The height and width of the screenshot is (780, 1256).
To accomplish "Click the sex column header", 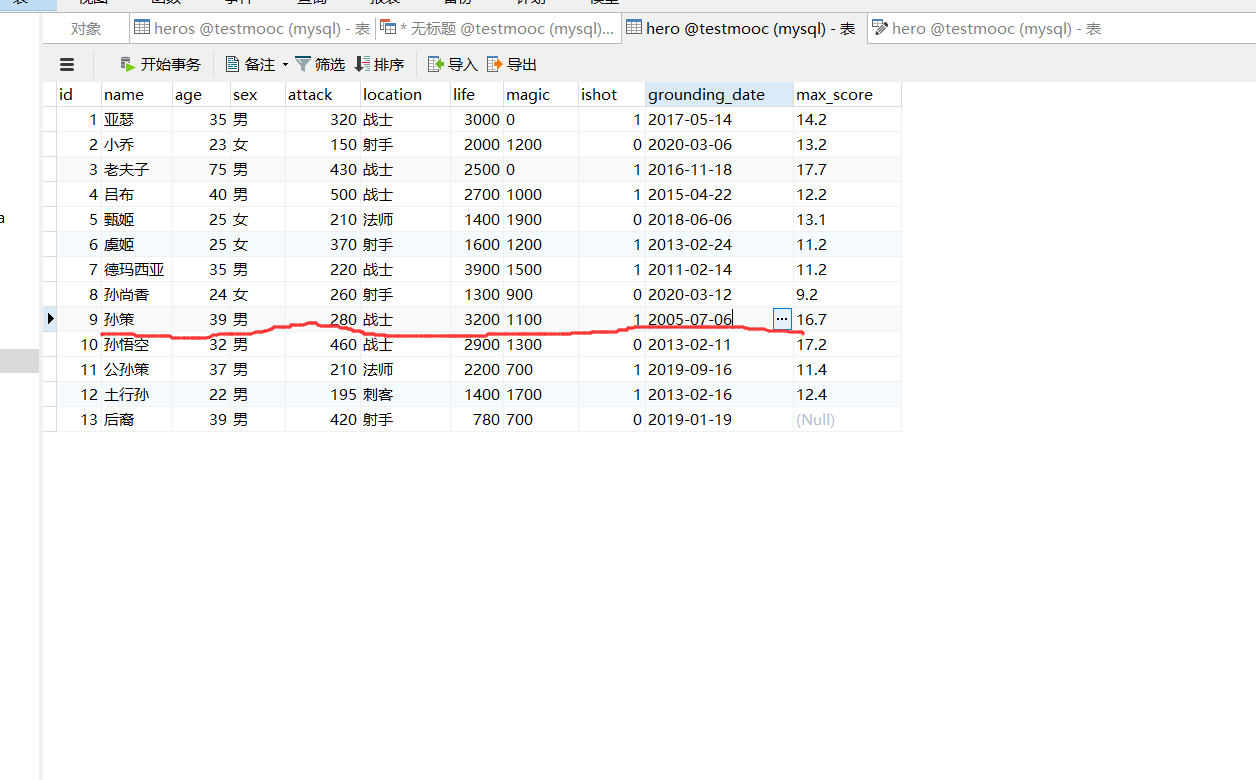I will 258,95.
